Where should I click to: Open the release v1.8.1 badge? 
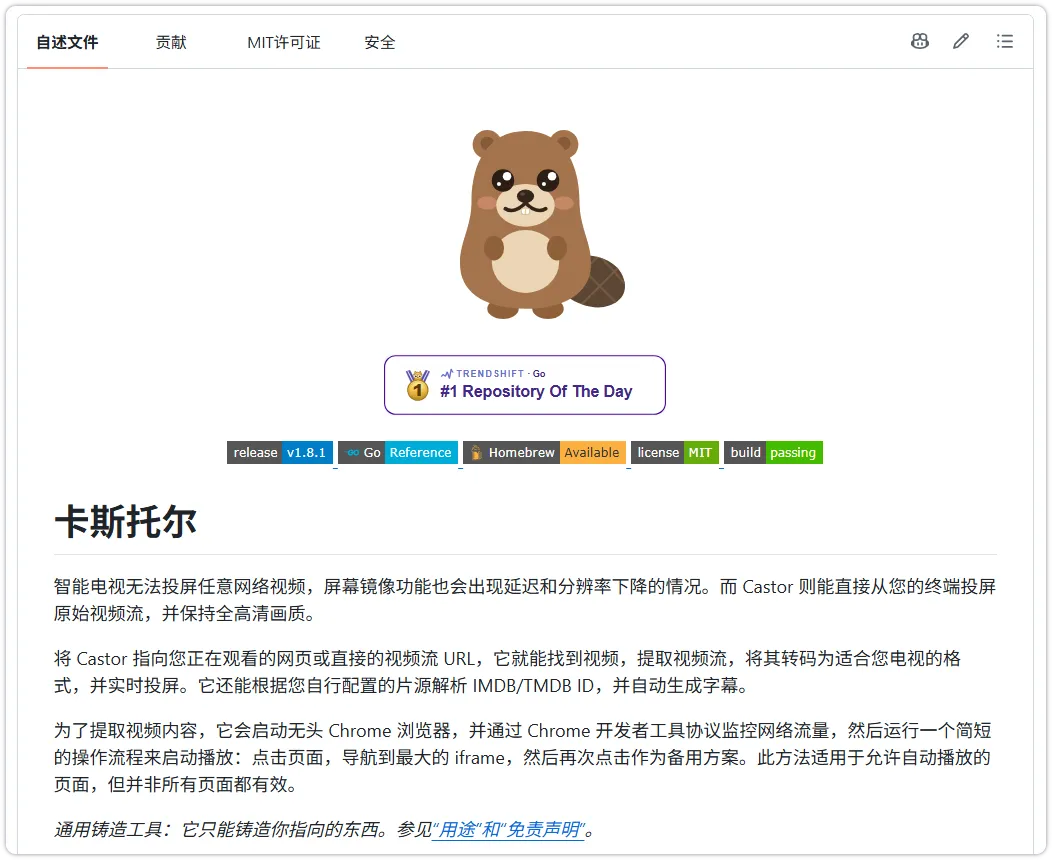280,453
